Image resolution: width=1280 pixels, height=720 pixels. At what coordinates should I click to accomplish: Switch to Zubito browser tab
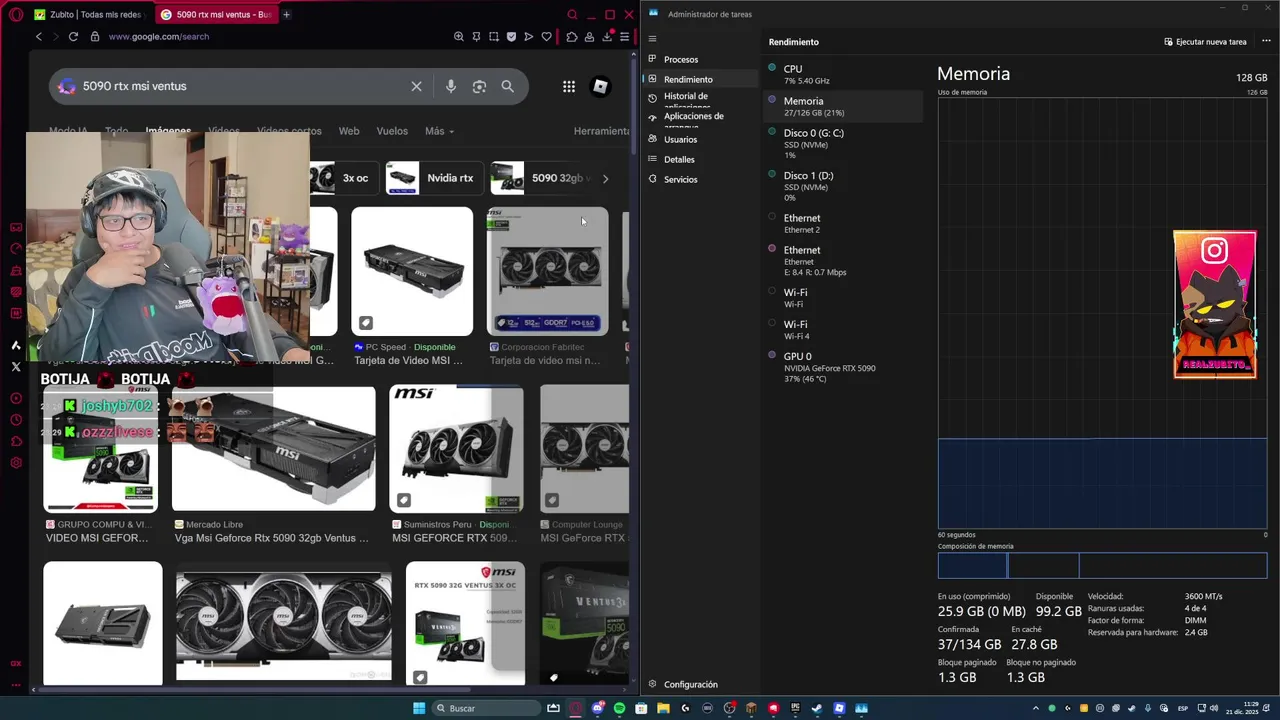(88, 15)
